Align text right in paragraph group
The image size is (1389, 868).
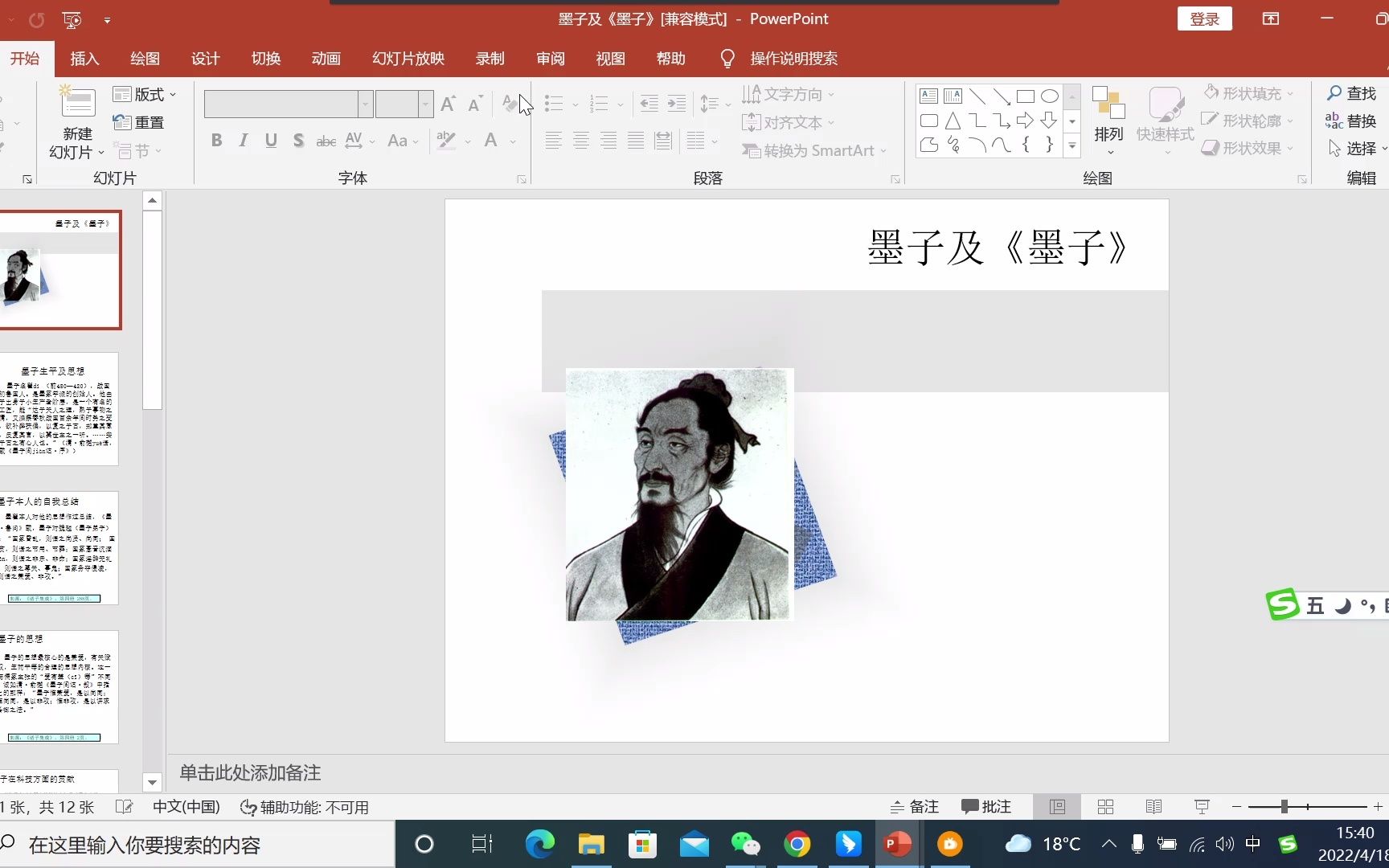[x=608, y=141]
